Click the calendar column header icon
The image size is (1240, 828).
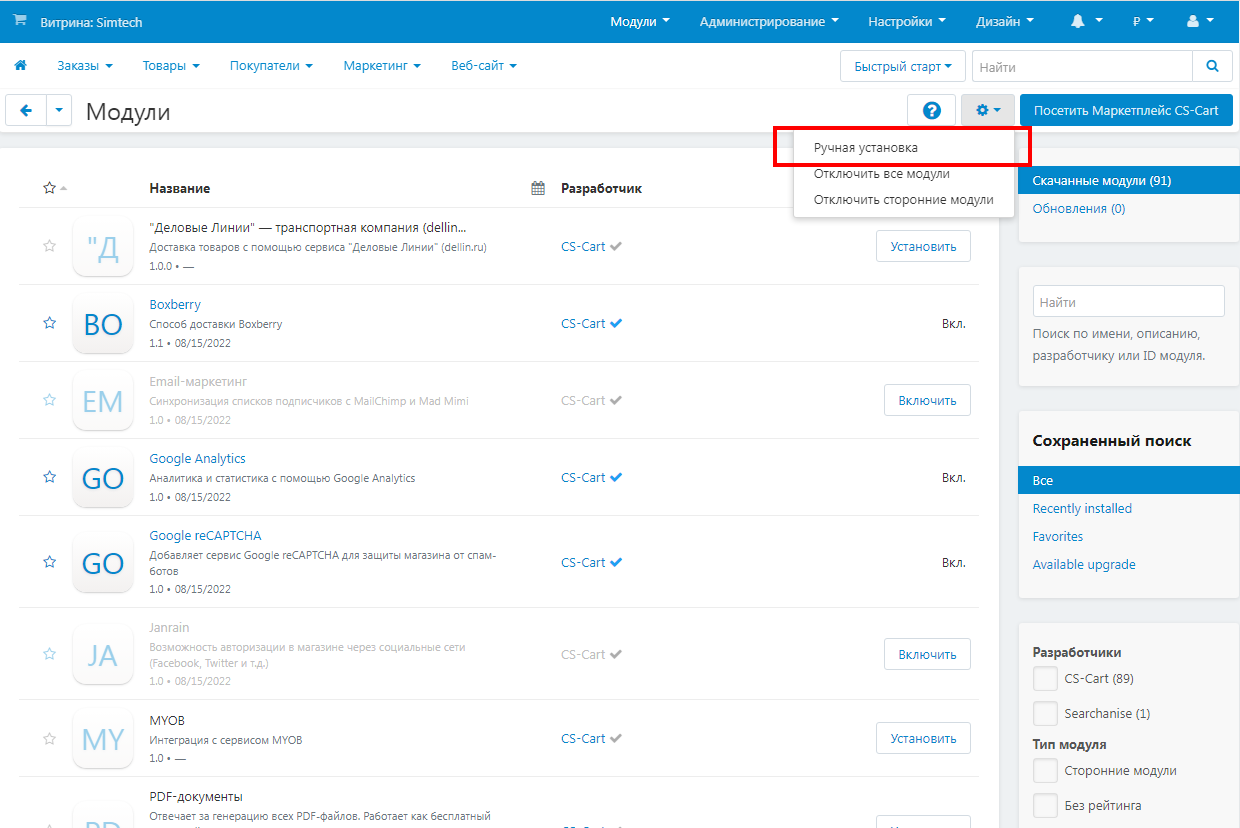538,188
